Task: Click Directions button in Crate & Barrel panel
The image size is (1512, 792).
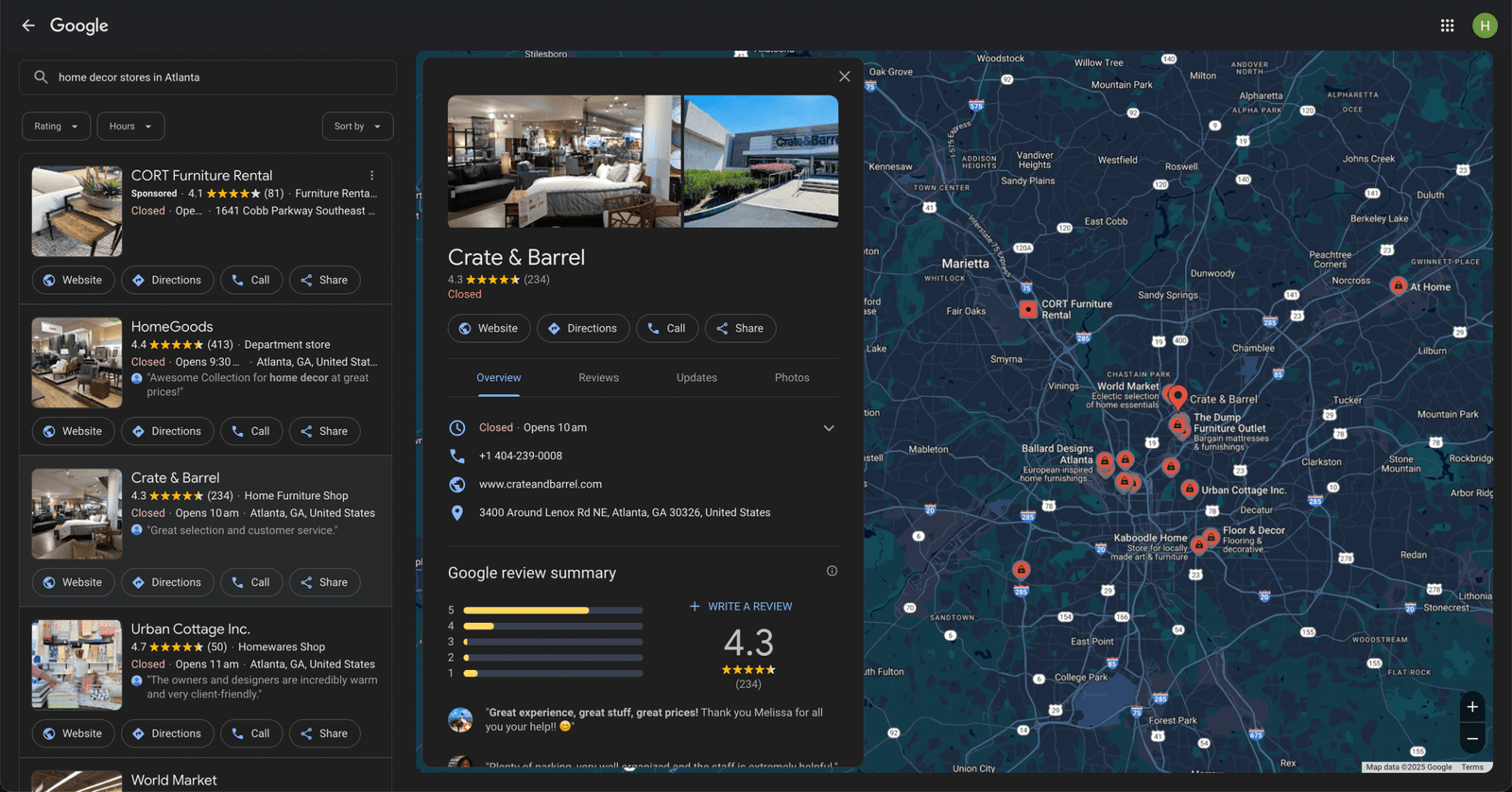Action: 583,328
